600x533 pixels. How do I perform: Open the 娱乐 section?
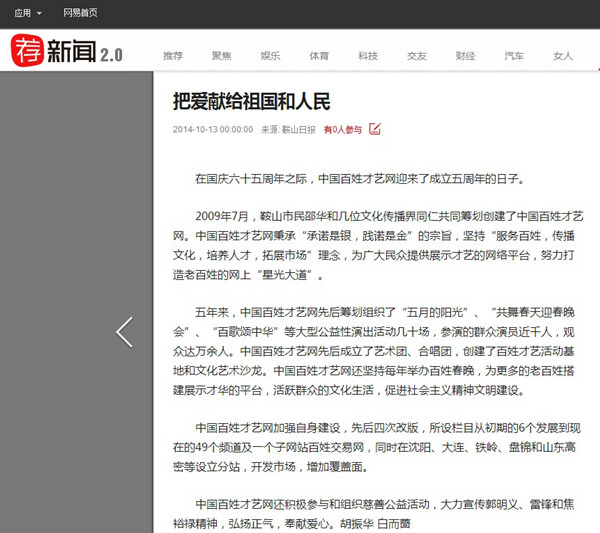[x=271, y=56]
